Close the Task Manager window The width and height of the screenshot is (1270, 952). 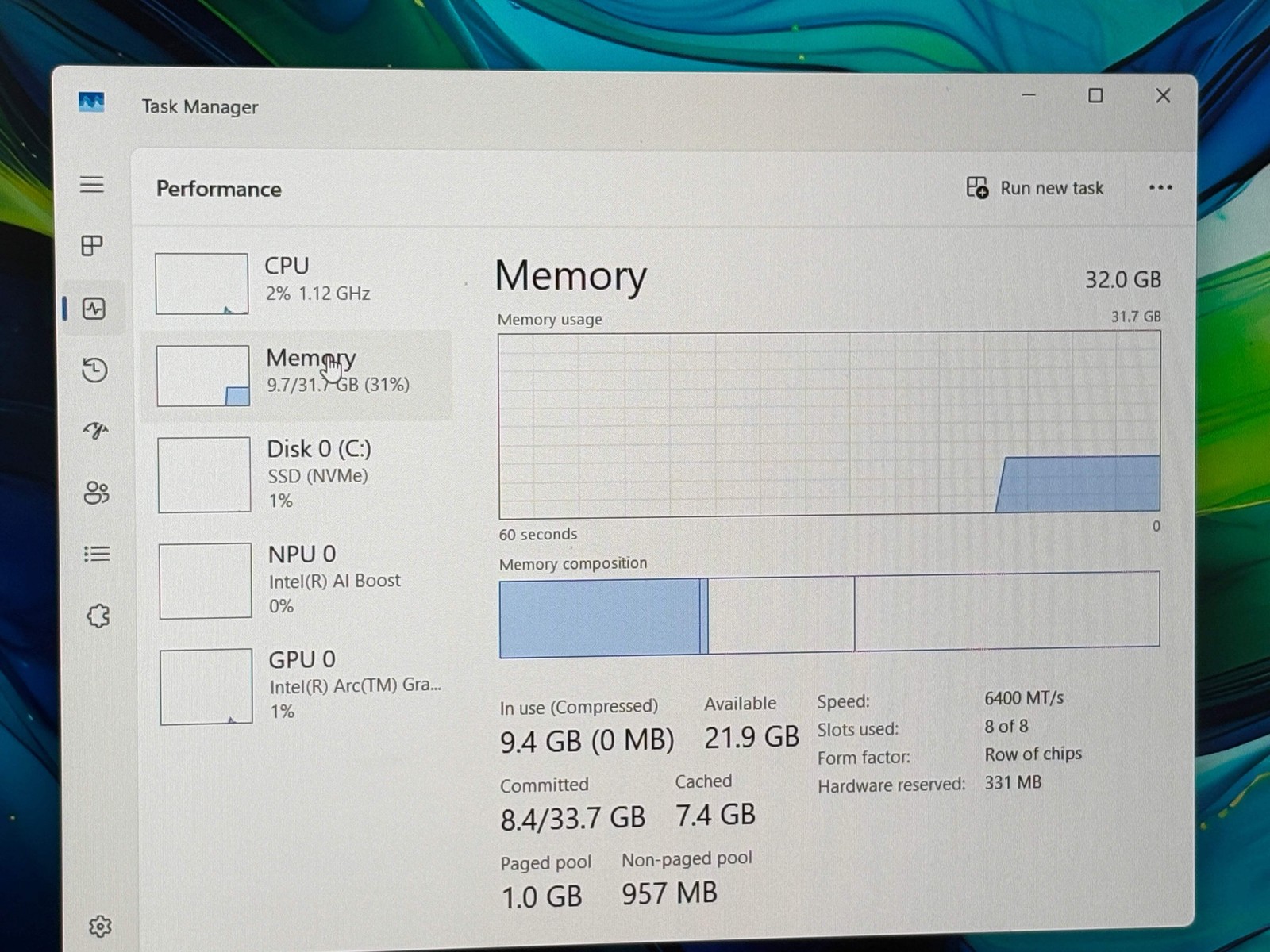[1163, 96]
